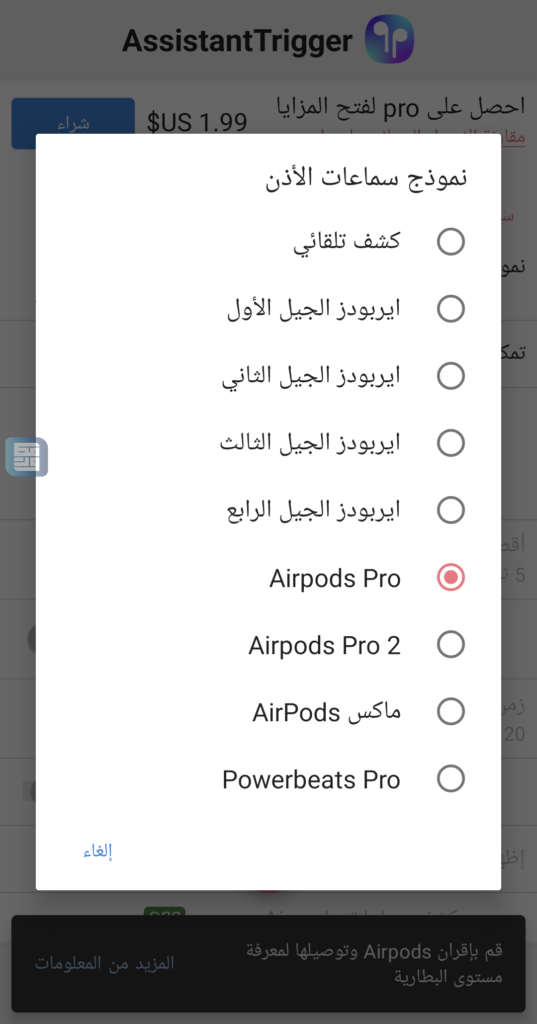Image resolution: width=537 pixels, height=1024 pixels.
Task: Tap the Airpods Pro 2 label text
Action: click(324, 646)
